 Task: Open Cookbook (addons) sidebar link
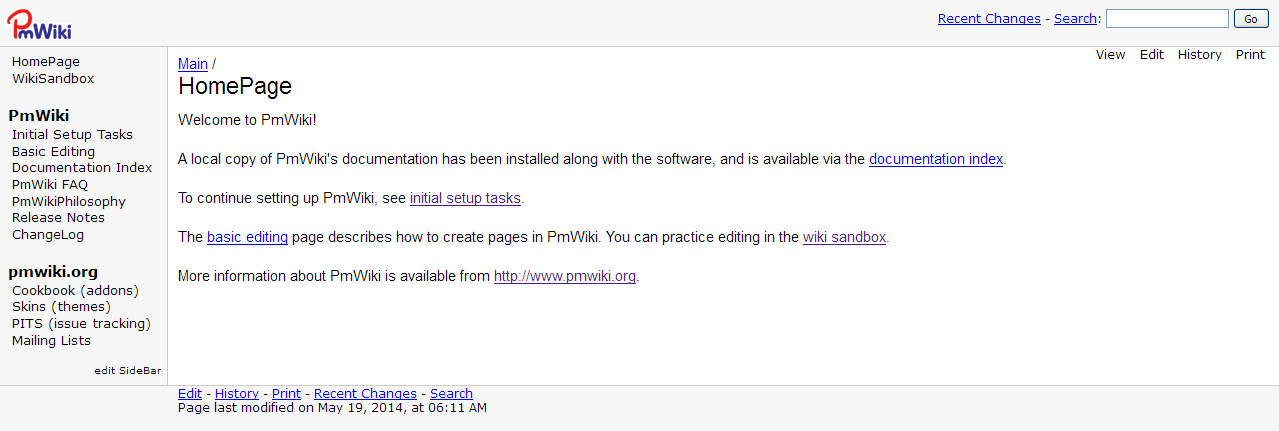coord(75,291)
